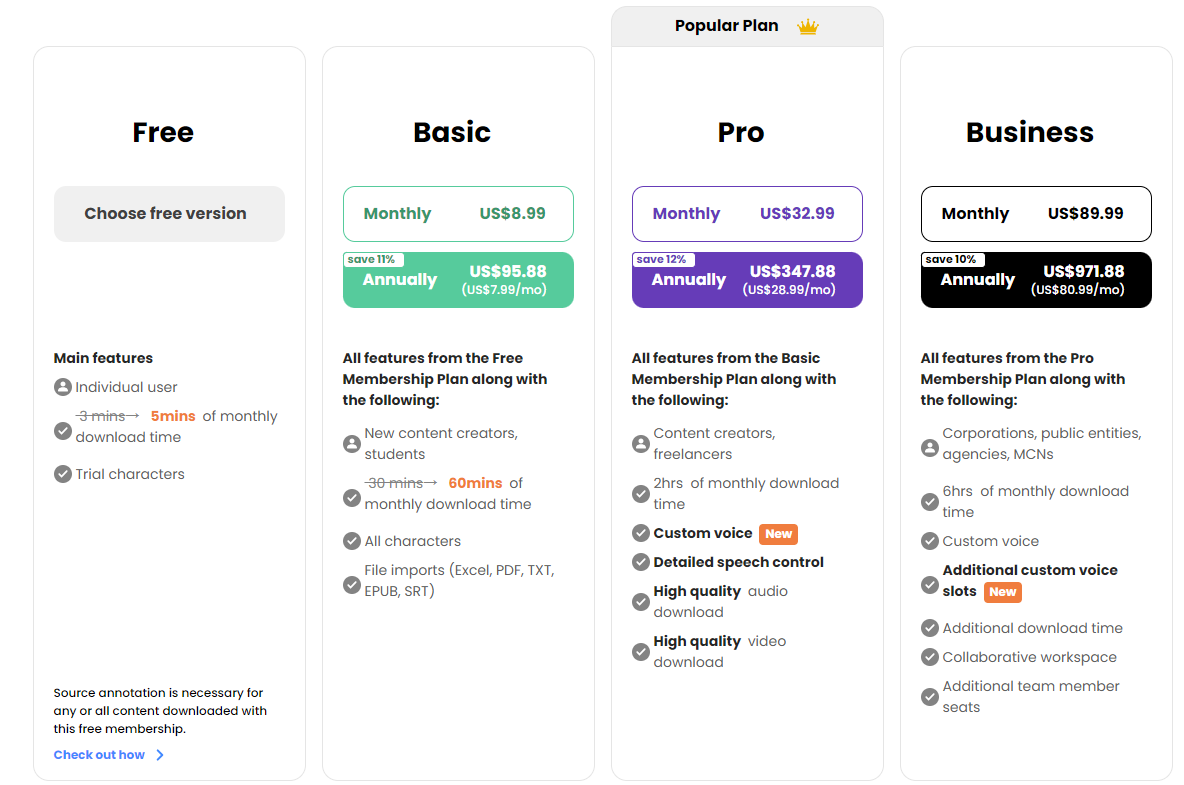Pick Business Annually US$971.88 plan
This screenshot has height=785, width=1184.
pos(1036,280)
